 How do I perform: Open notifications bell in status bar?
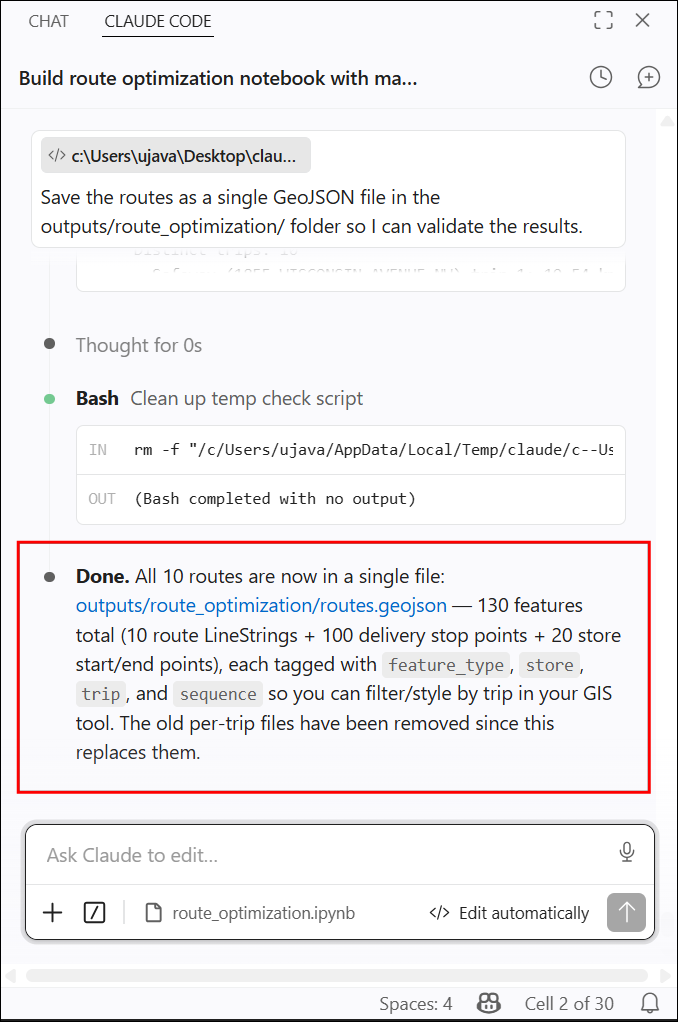tap(650, 1003)
